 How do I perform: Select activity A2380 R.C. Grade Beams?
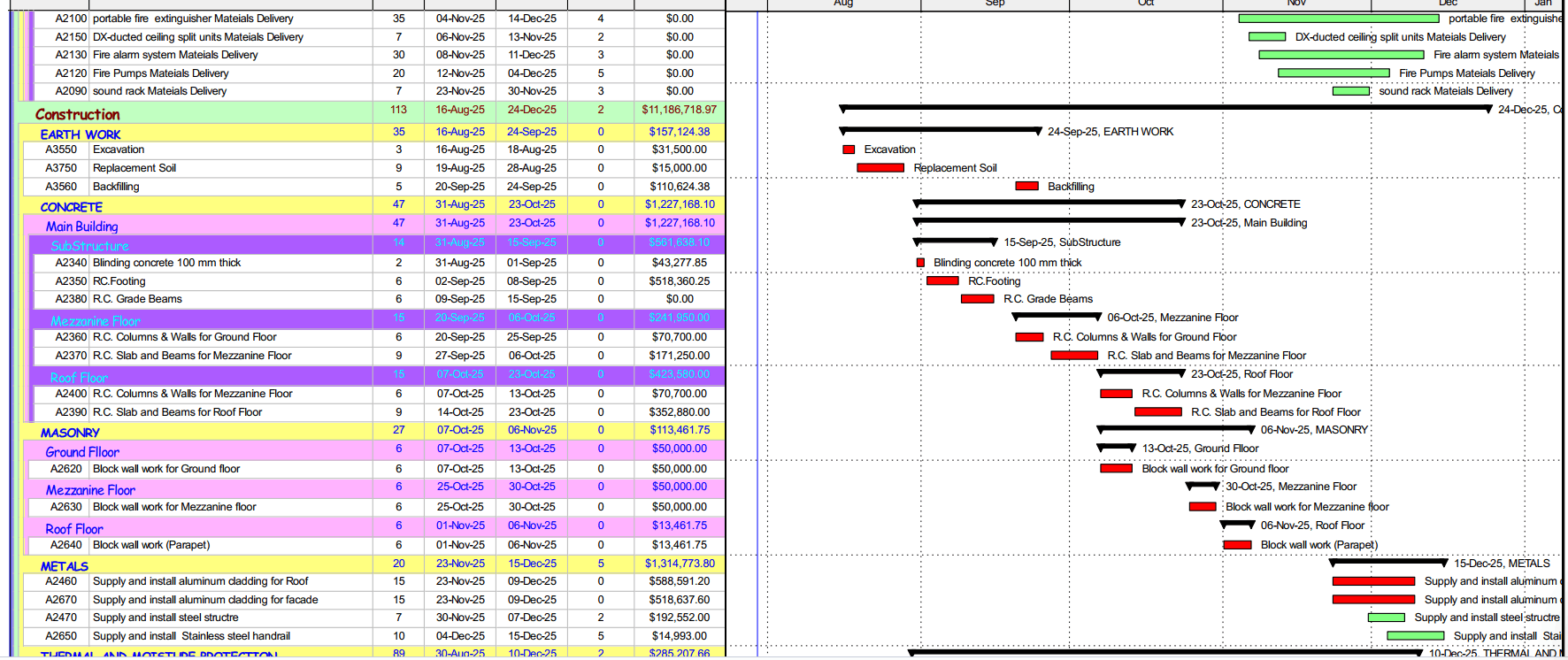[x=137, y=299]
